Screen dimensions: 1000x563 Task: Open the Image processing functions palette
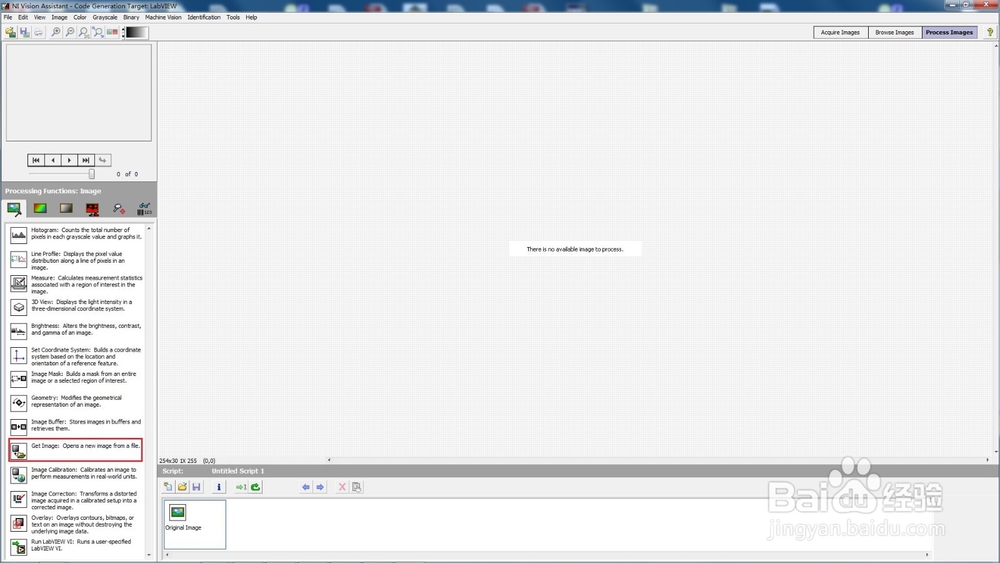(x=14, y=208)
